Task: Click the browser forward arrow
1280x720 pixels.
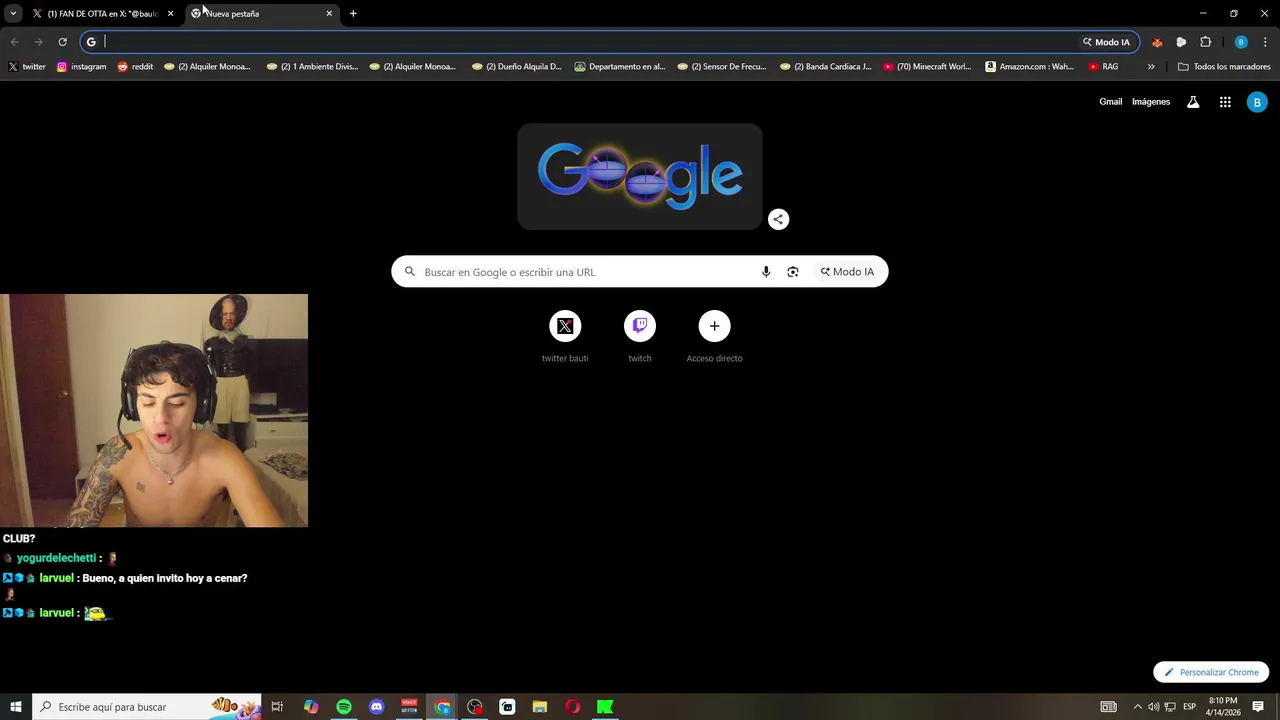Action: tap(38, 42)
